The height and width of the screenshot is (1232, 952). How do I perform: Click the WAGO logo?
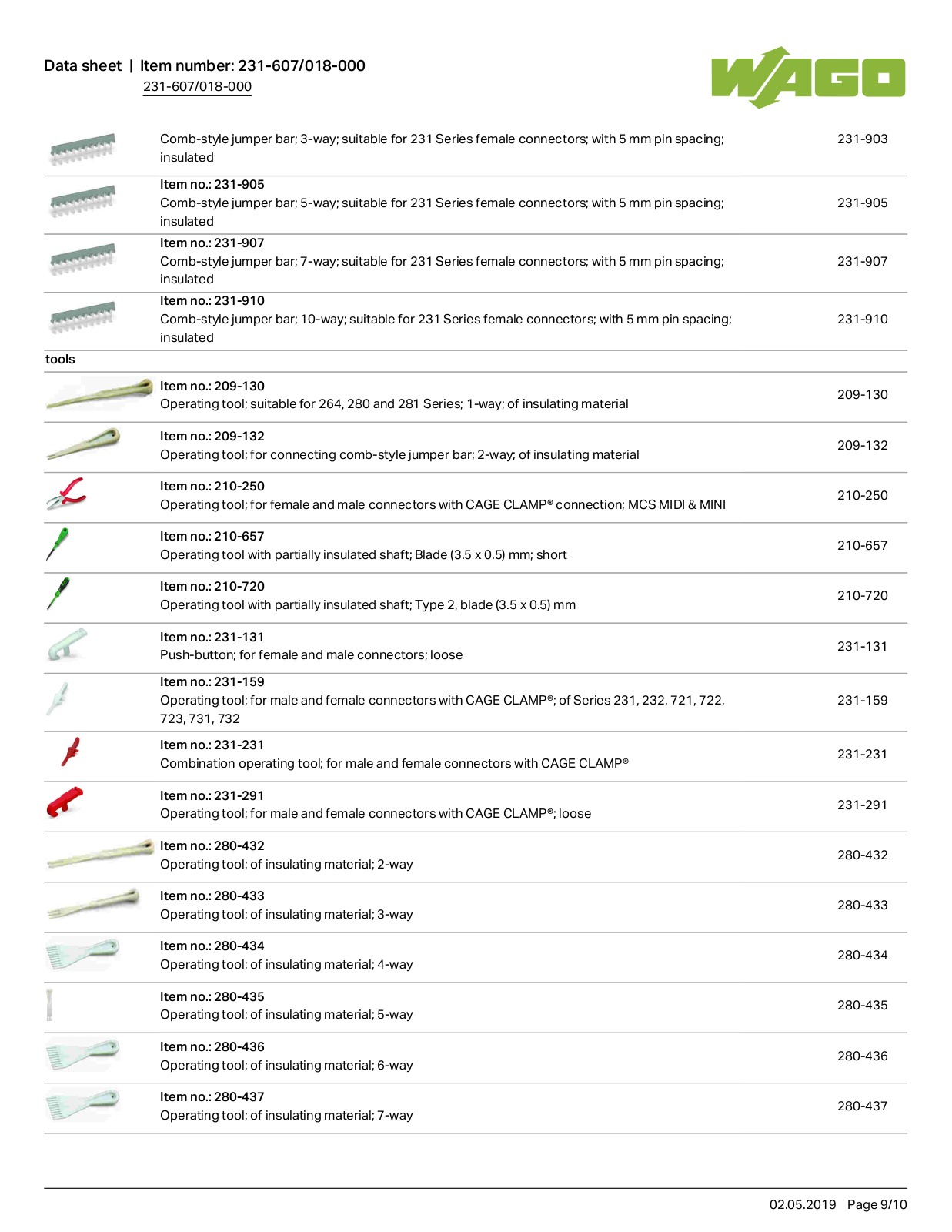click(x=807, y=77)
